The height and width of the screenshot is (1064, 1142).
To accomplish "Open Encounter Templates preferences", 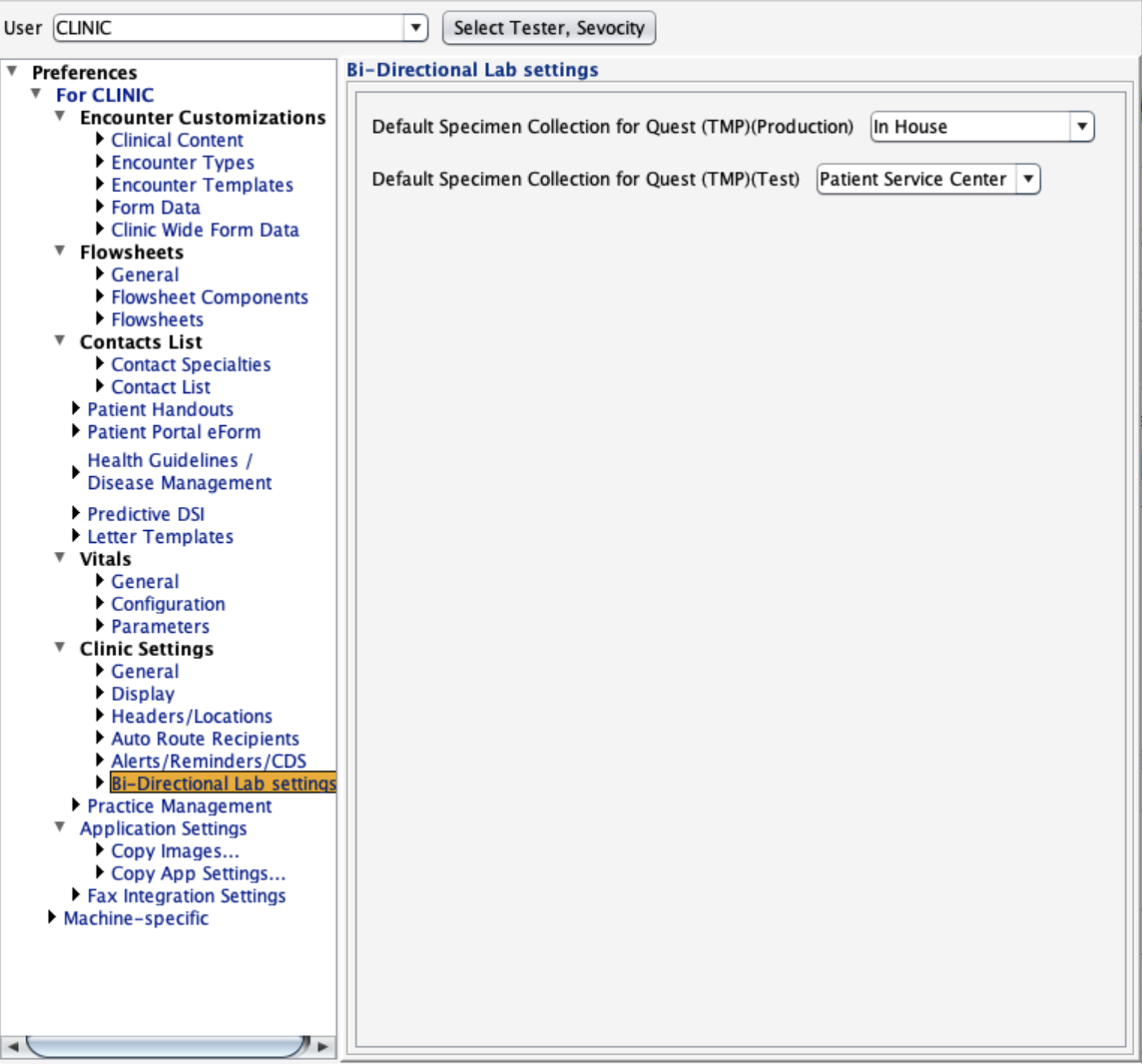I will point(202,185).
